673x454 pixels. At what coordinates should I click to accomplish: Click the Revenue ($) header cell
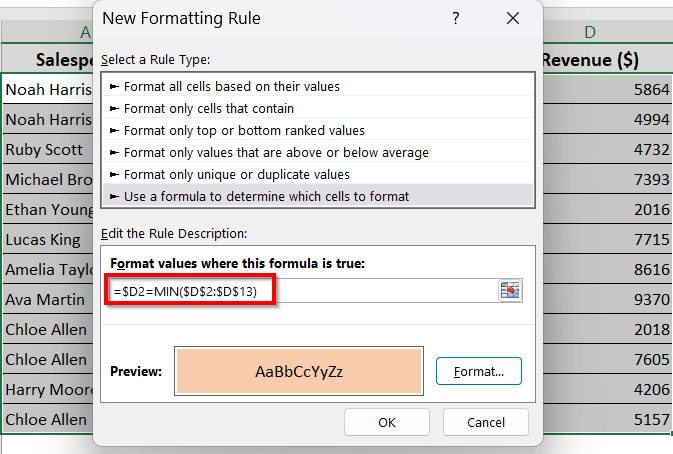tap(608, 59)
